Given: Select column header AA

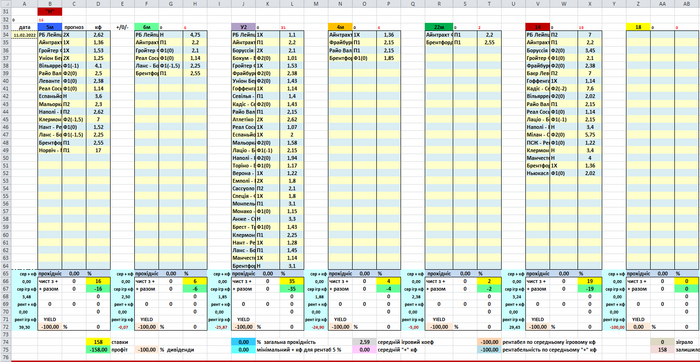Looking at the screenshot, I should [x=662, y=4].
